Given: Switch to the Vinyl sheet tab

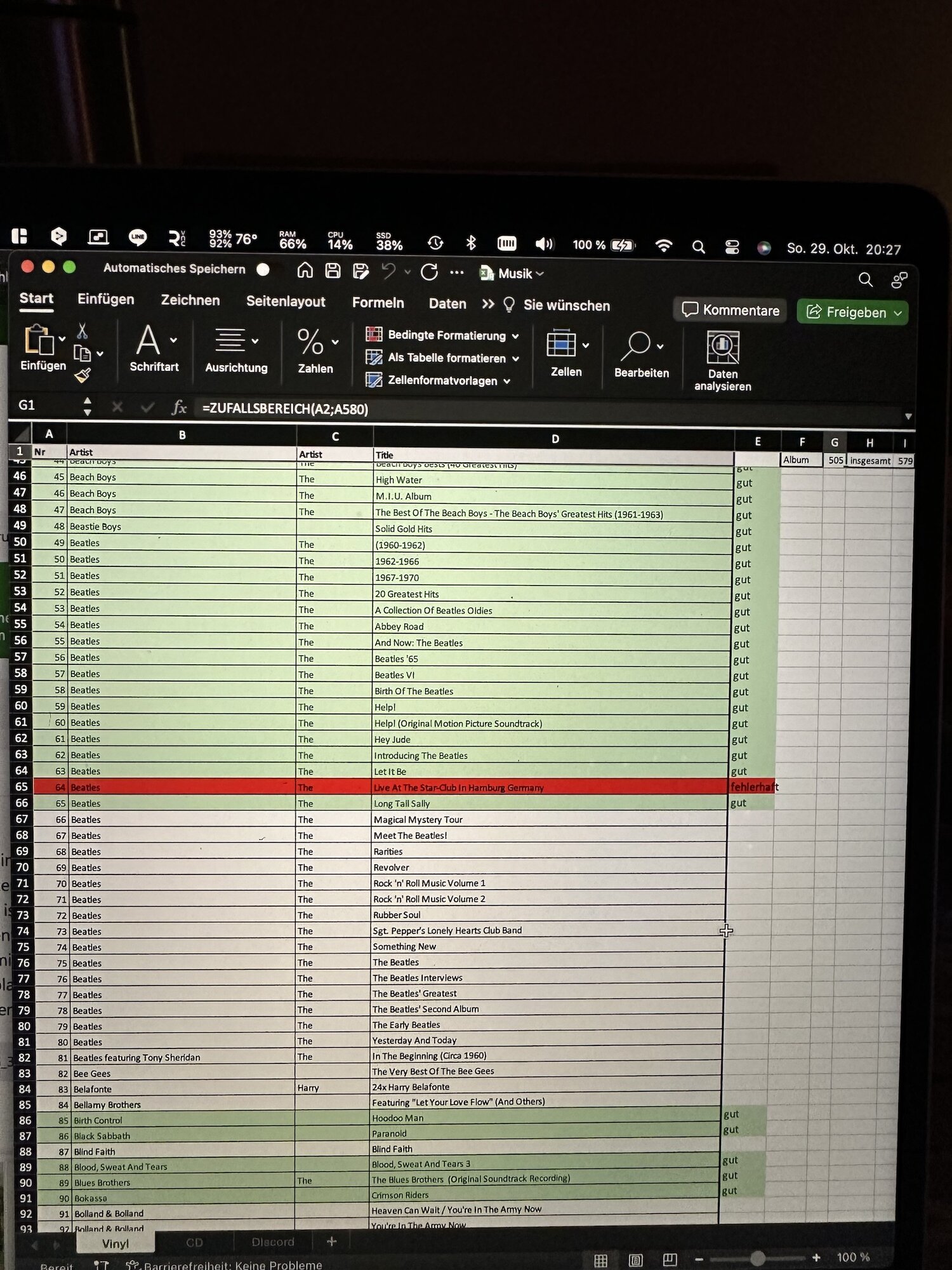Looking at the screenshot, I should pos(116,1244).
